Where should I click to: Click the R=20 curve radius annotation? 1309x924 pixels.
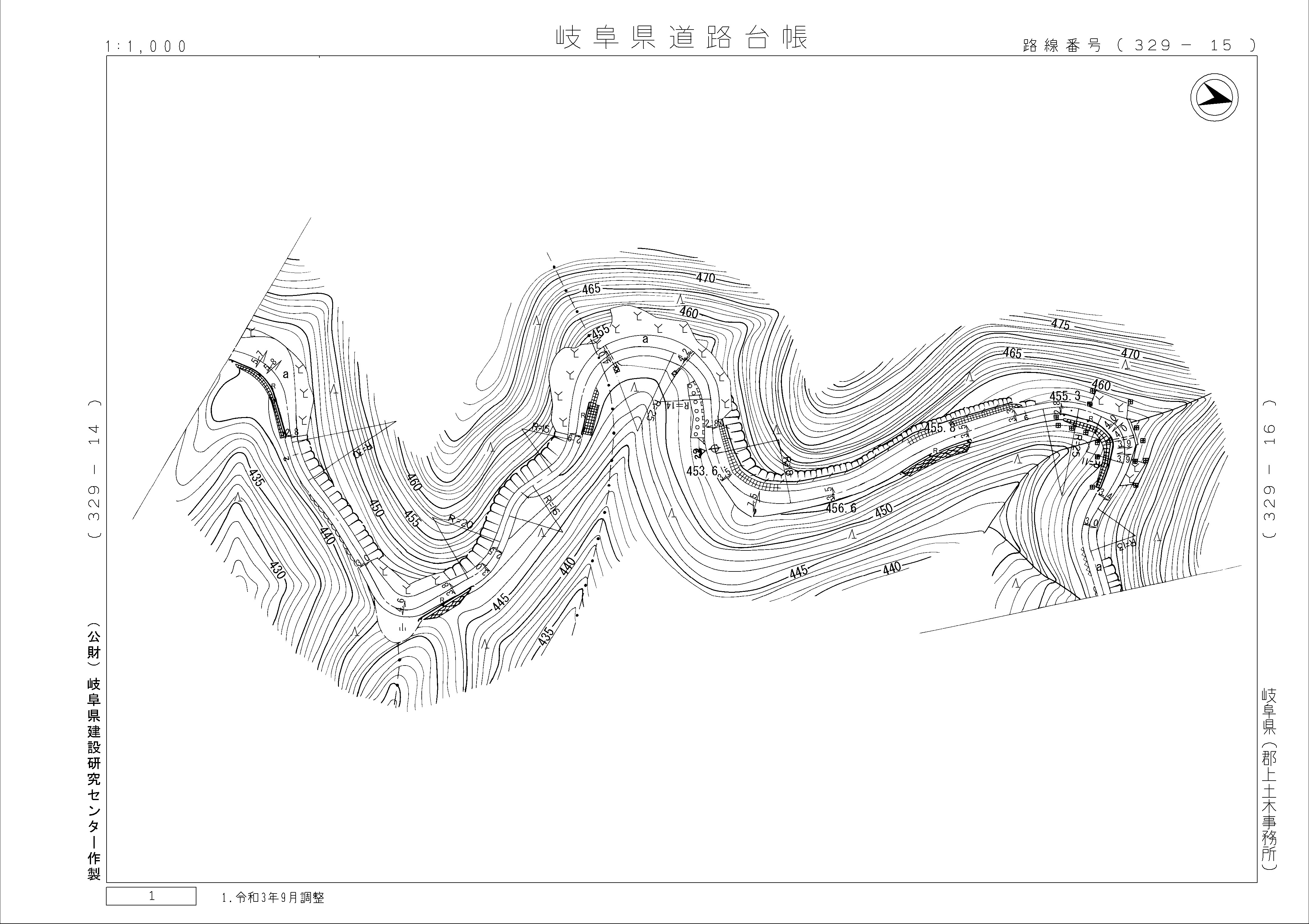(461, 522)
